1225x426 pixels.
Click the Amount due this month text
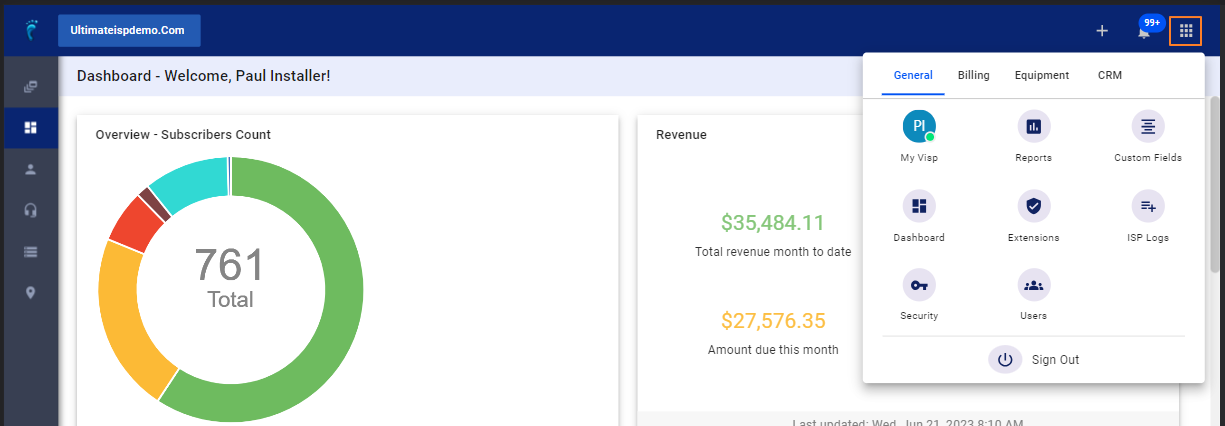pos(773,350)
